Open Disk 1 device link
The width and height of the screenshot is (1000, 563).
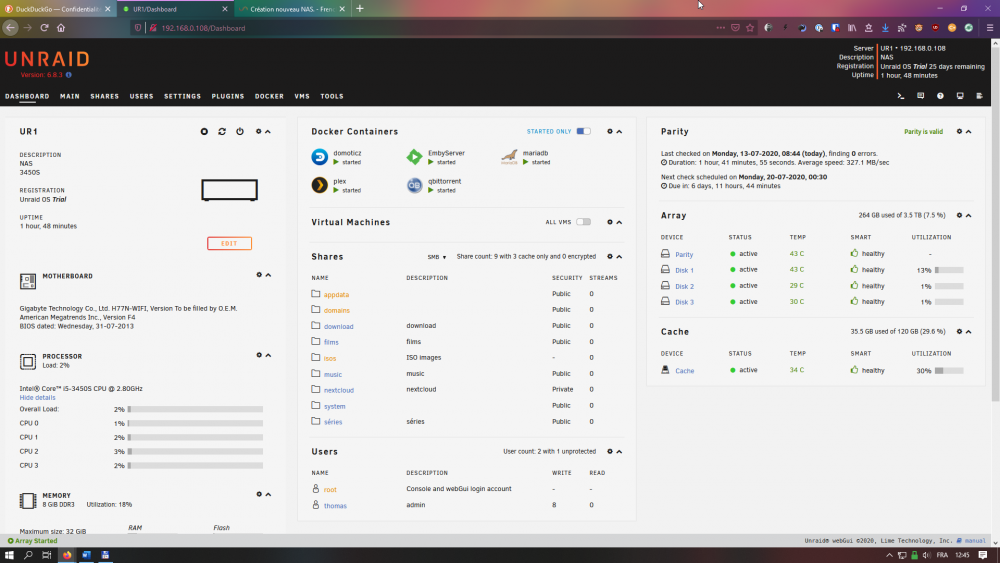(x=684, y=270)
